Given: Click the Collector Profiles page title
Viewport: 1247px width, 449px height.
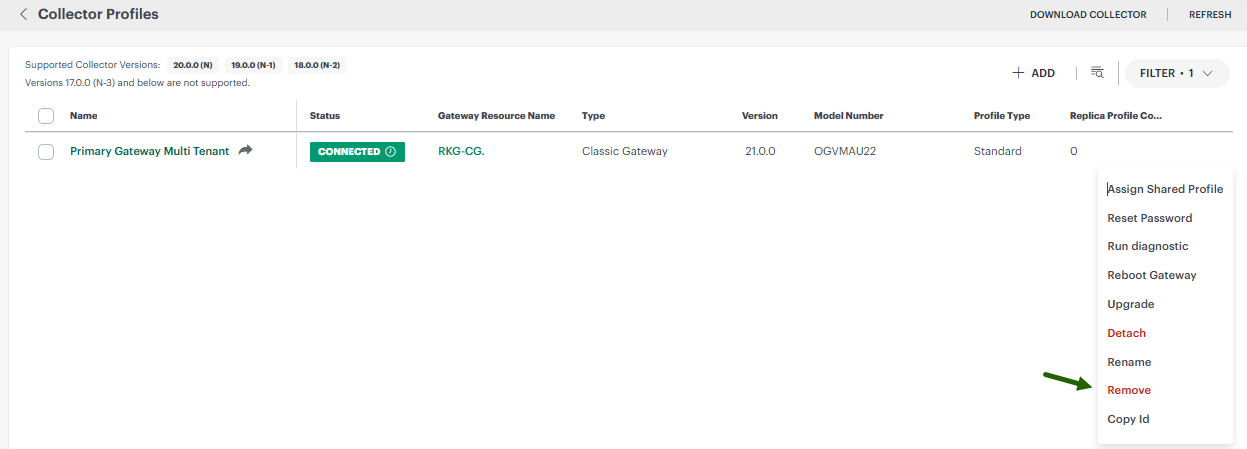Looking at the screenshot, I should [98, 15].
